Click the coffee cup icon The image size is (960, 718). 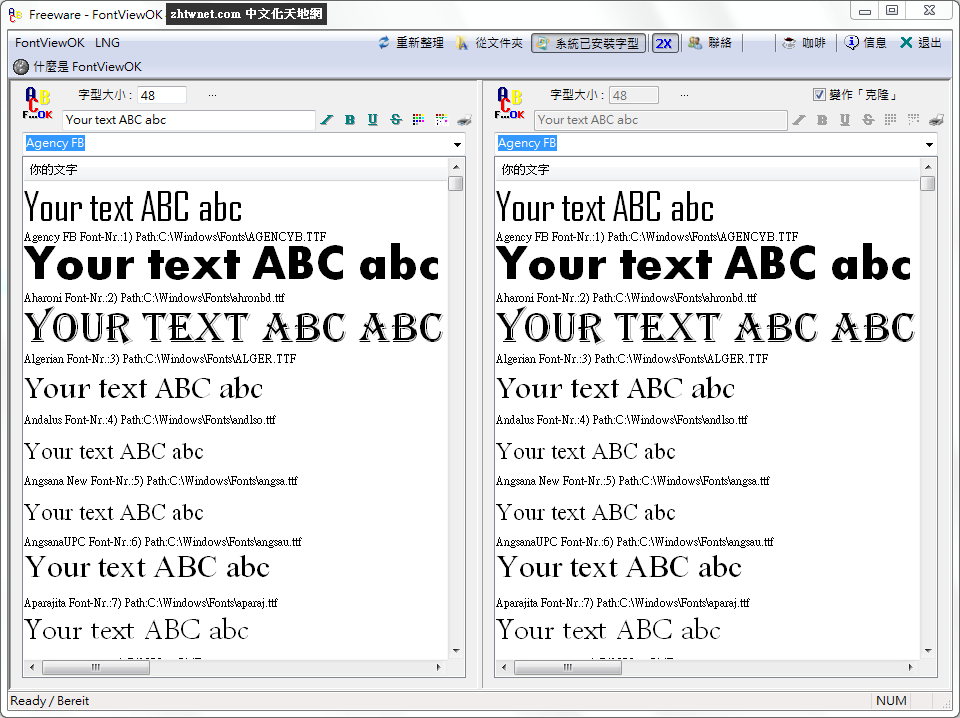pos(789,43)
